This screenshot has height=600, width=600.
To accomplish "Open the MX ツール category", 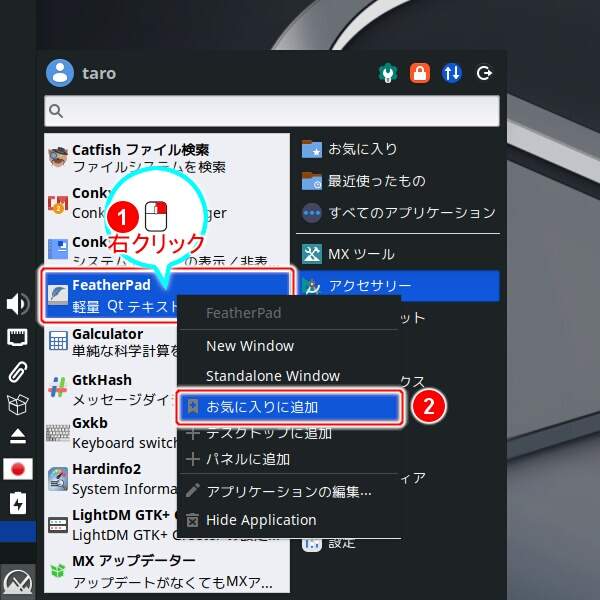I will click(x=361, y=253).
